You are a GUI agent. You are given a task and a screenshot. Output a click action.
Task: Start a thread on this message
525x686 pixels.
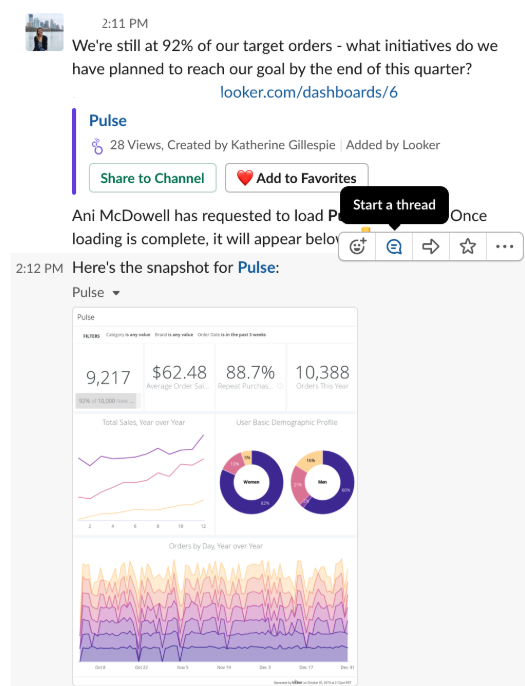(394, 246)
